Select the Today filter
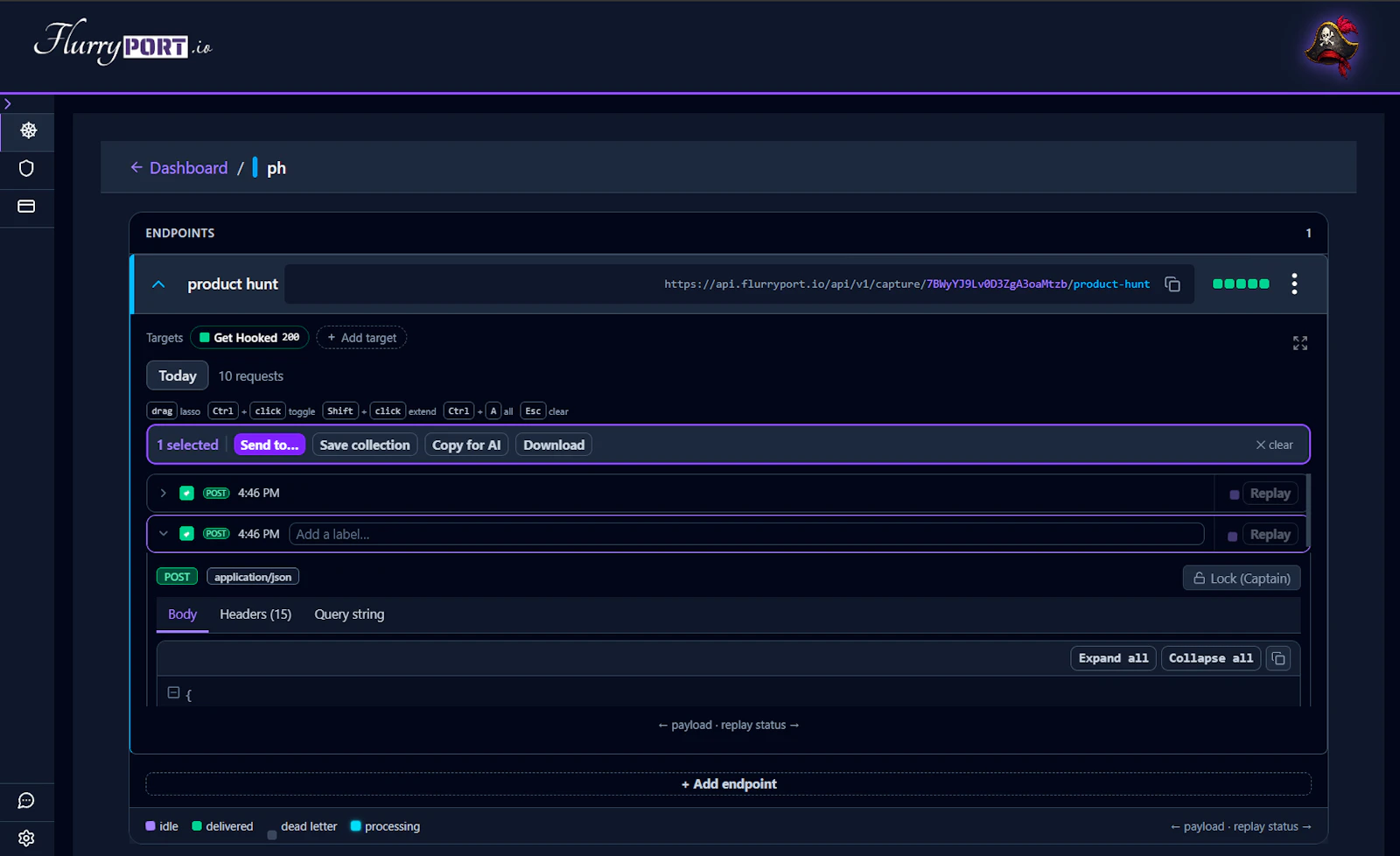The height and width of the screenshot is (856, 1400). click(178, 375)
